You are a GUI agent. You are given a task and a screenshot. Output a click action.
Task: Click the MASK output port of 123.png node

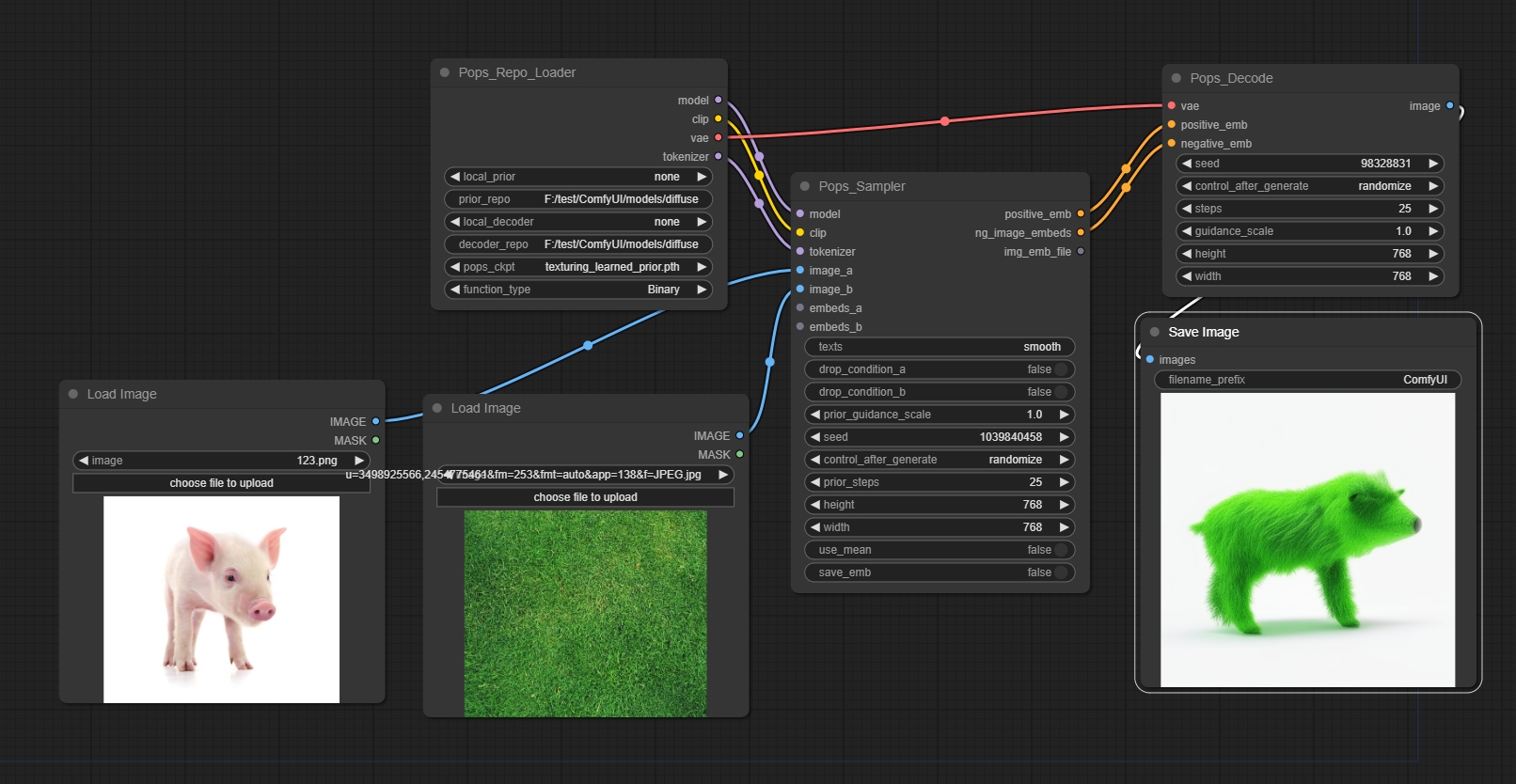click(376, 440)
